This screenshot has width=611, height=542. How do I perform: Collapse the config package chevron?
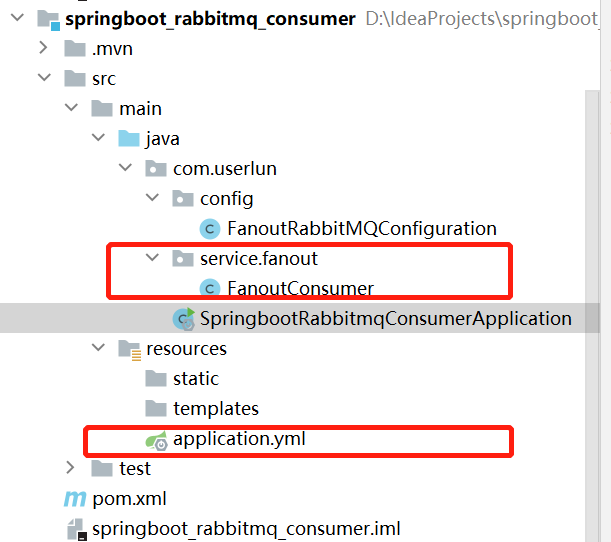[152, 197]
